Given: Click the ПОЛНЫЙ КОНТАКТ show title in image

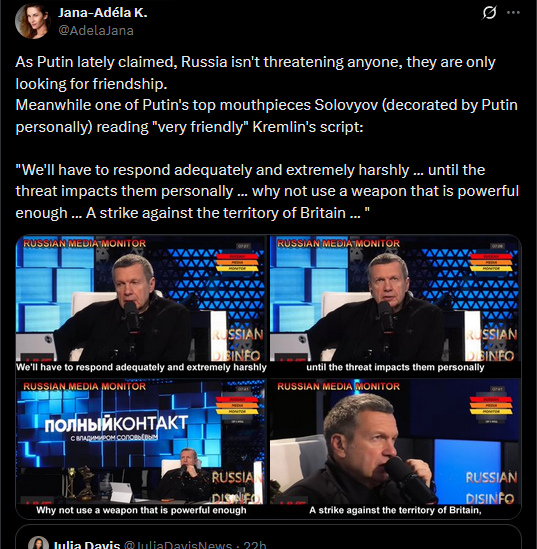Looking at the screenshot, I should (x=116, y=425).
